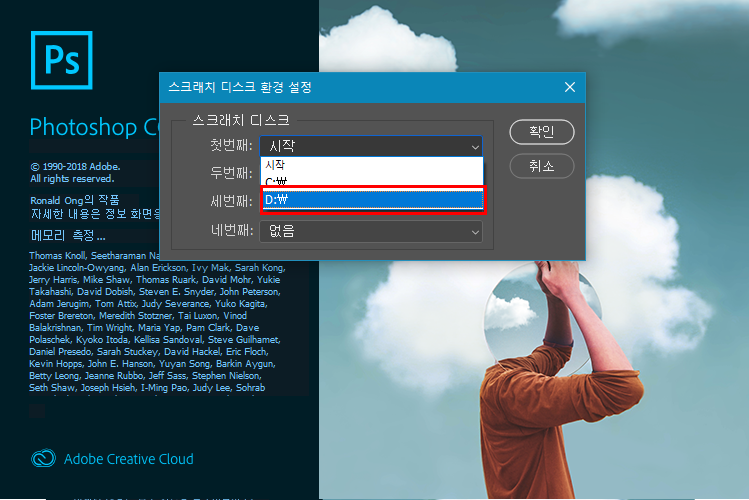Click the 스크래치 디스크 group label
The image size is (749, 500).
pyautogui.click(x=241, y=120)
